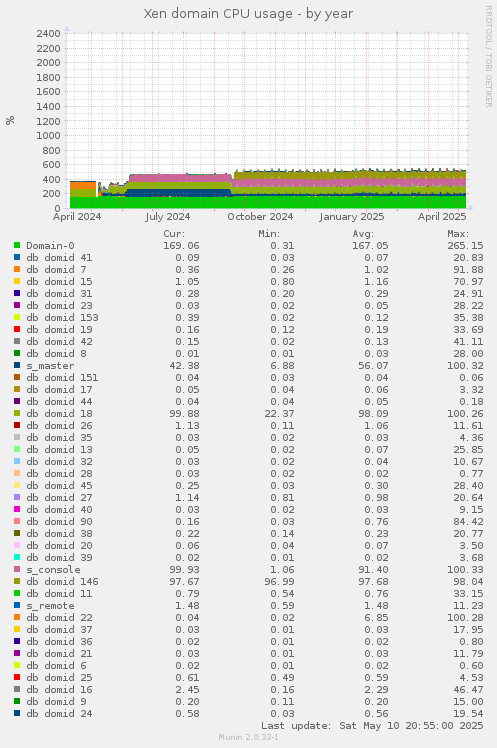Select the swatch next to db domid 18
Screen dimensions: 497x748
click(x=17, y=413)
